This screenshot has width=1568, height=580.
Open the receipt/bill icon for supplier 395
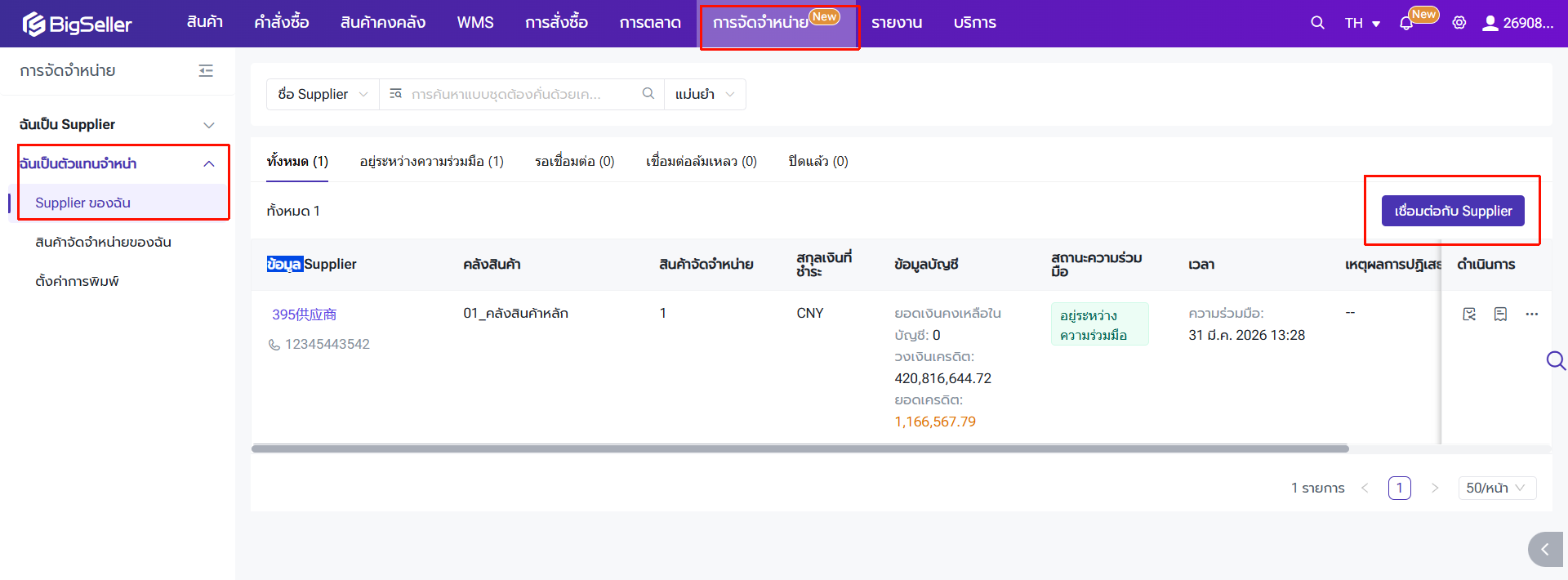pos(1500,315)
